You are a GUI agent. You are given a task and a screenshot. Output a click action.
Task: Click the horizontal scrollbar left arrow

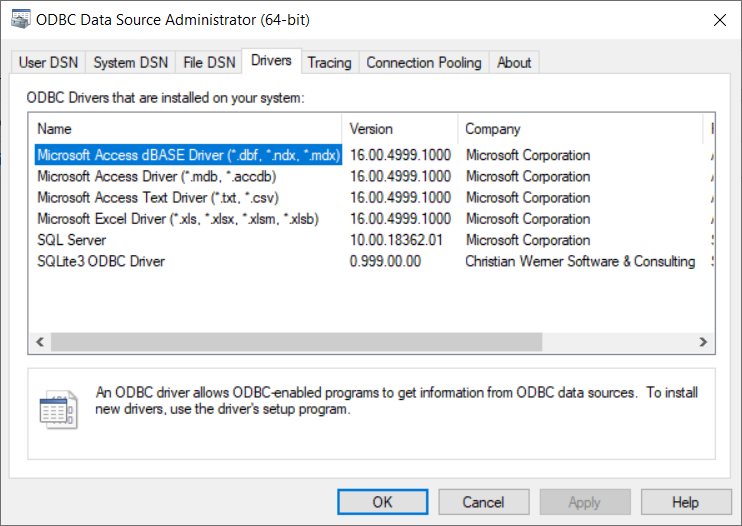41,342
